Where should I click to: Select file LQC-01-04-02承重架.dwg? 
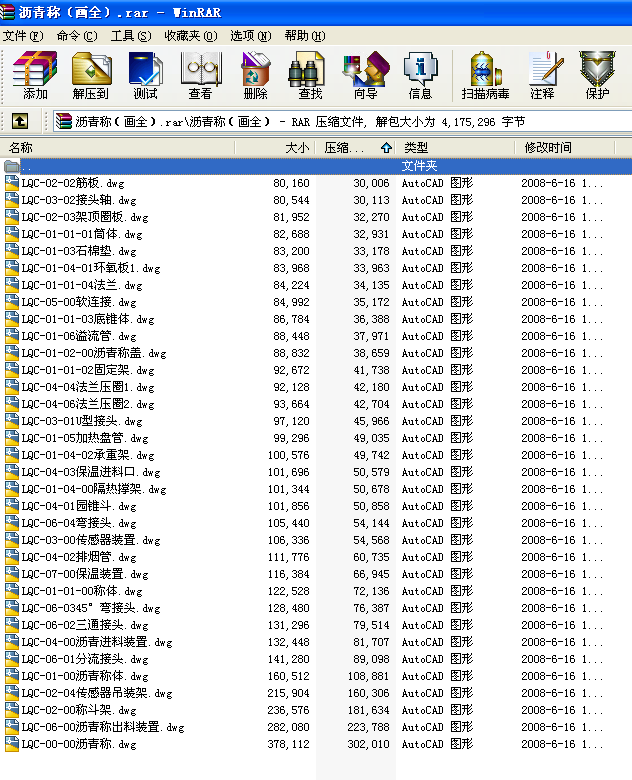point(88,455)
